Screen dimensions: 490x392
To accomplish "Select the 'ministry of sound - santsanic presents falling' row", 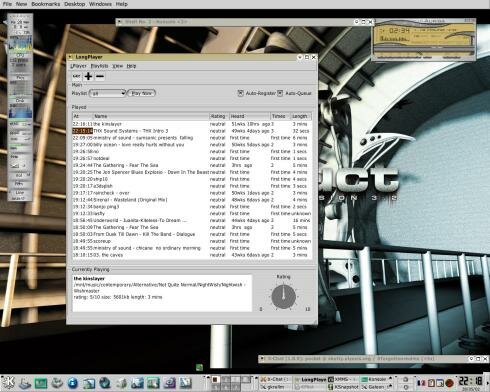I will tap(192, 138).
